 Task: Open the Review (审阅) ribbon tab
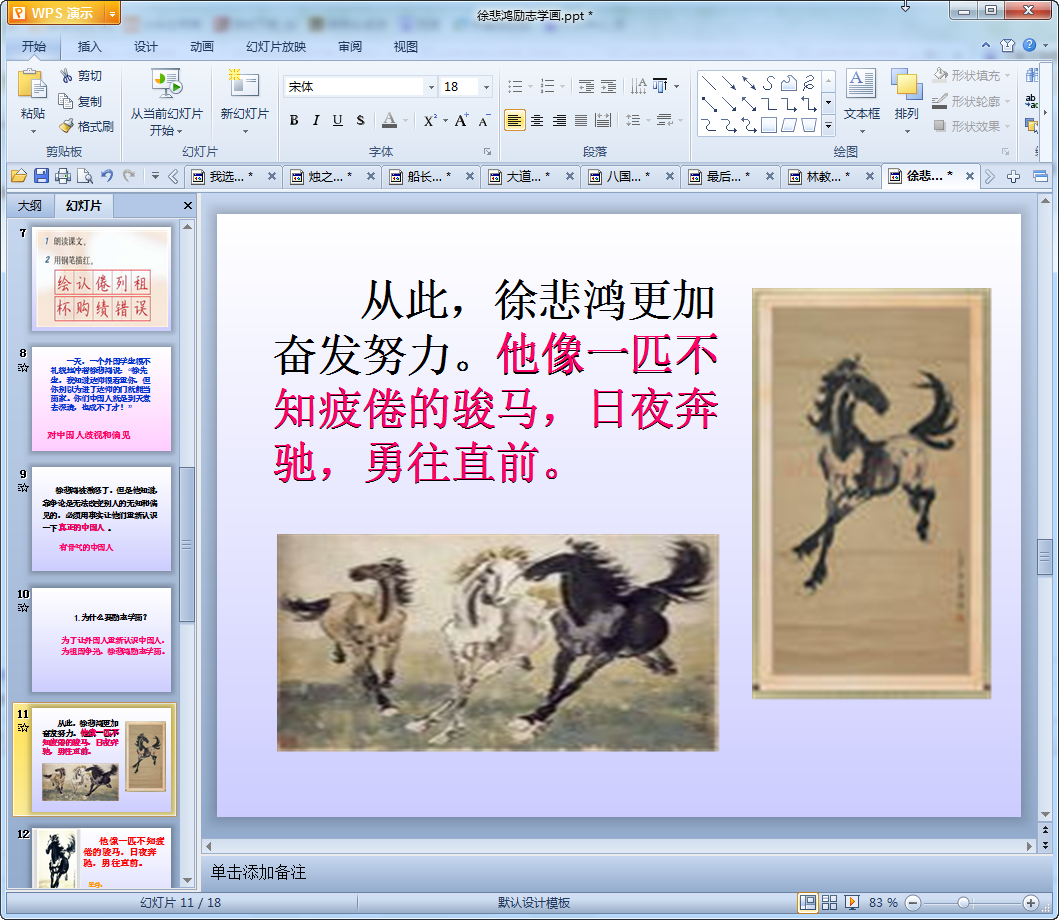pyautogui.click(x=350, y=46)
